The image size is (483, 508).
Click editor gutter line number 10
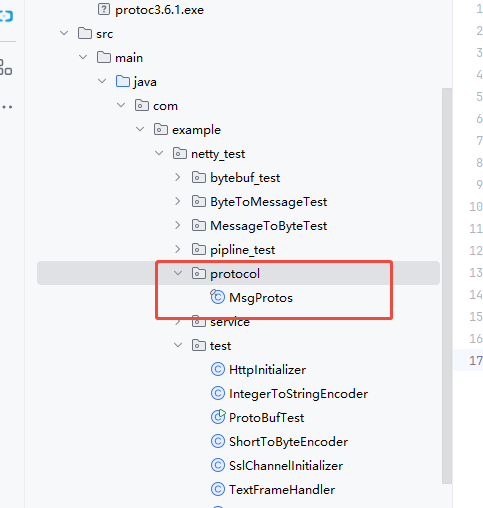coord(476,206)
